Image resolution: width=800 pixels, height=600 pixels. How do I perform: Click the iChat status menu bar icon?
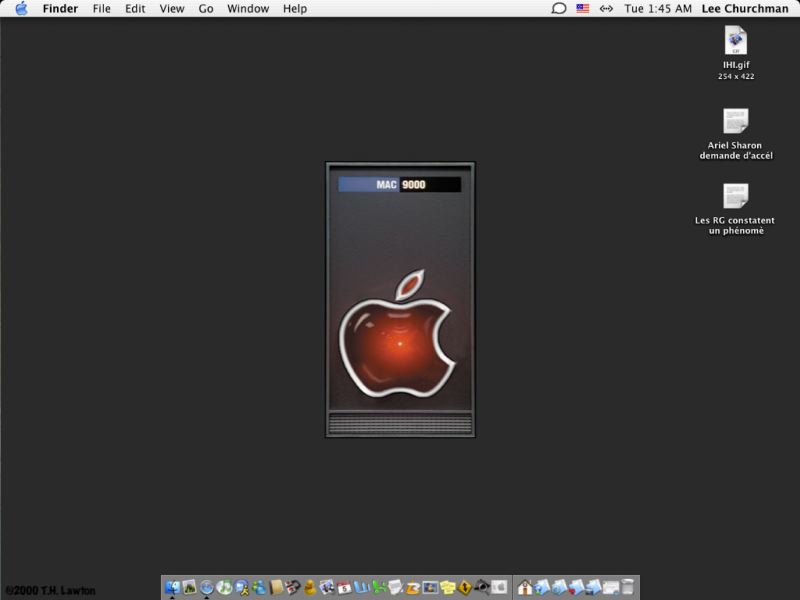pos(559,8)
